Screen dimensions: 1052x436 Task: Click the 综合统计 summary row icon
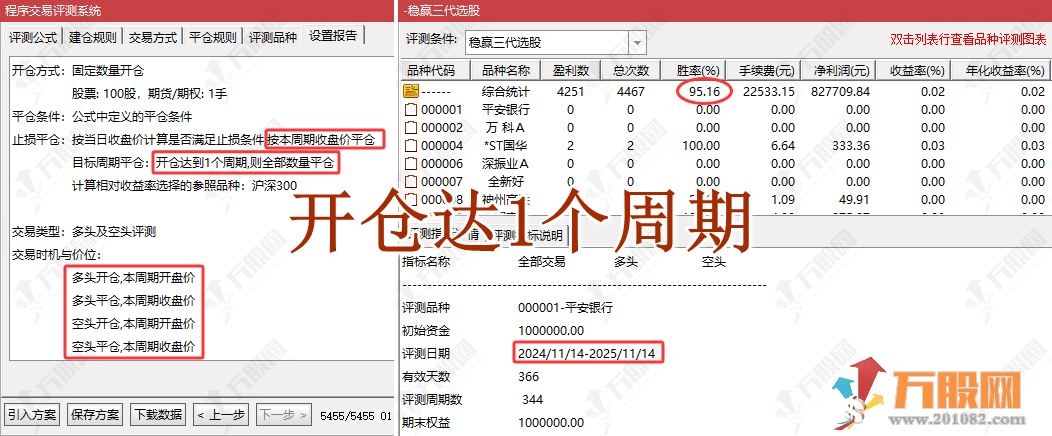point(409,91)
